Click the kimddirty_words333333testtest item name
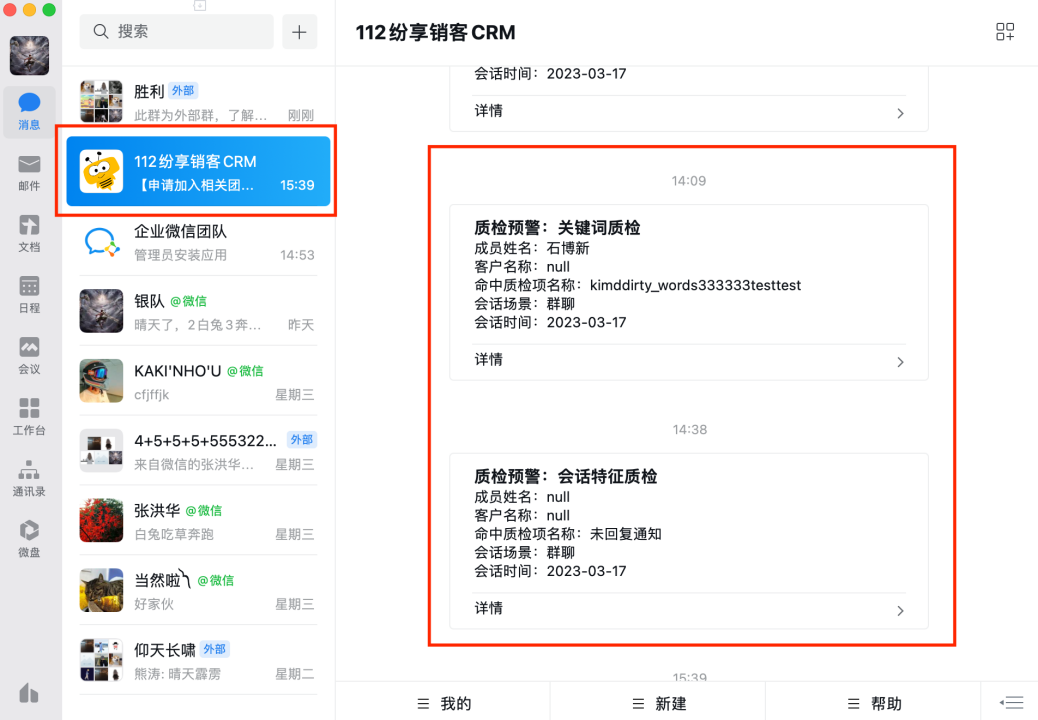This screenshot has height=720, width=1038. tap(695, 285)
